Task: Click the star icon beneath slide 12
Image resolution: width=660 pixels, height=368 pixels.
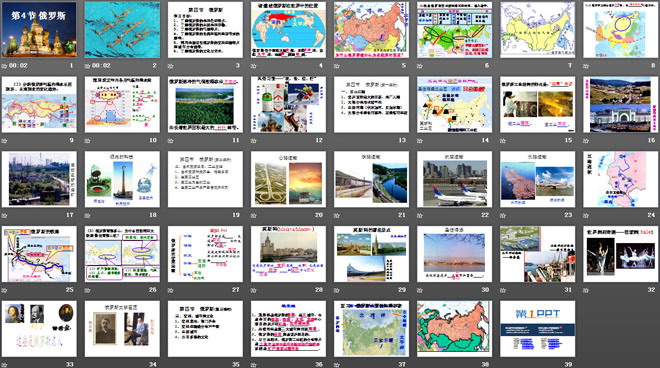Action: pos(254,141)
